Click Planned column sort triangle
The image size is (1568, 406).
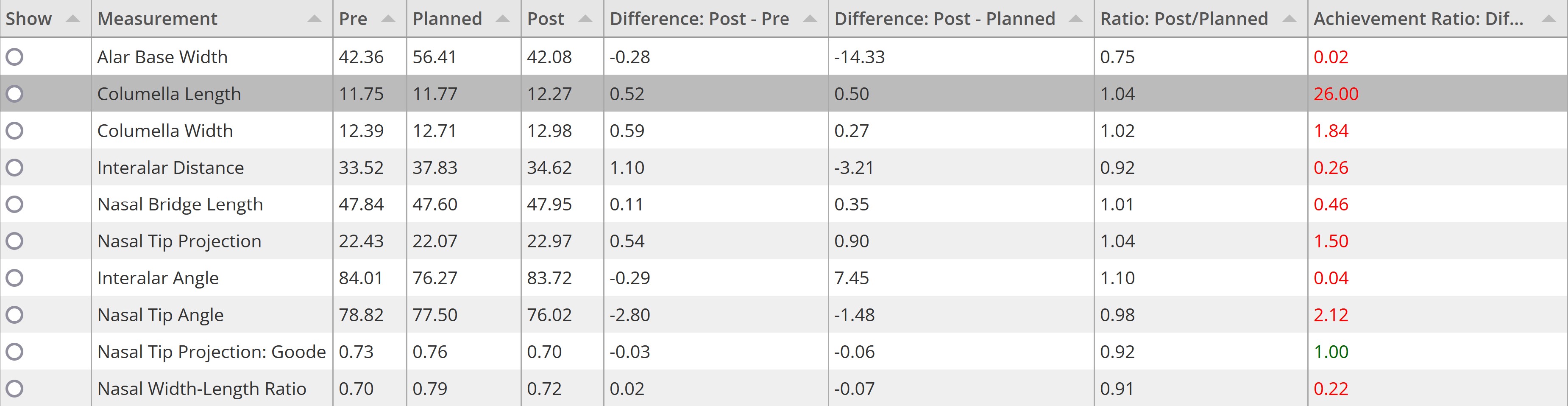[x=502, y=19]
